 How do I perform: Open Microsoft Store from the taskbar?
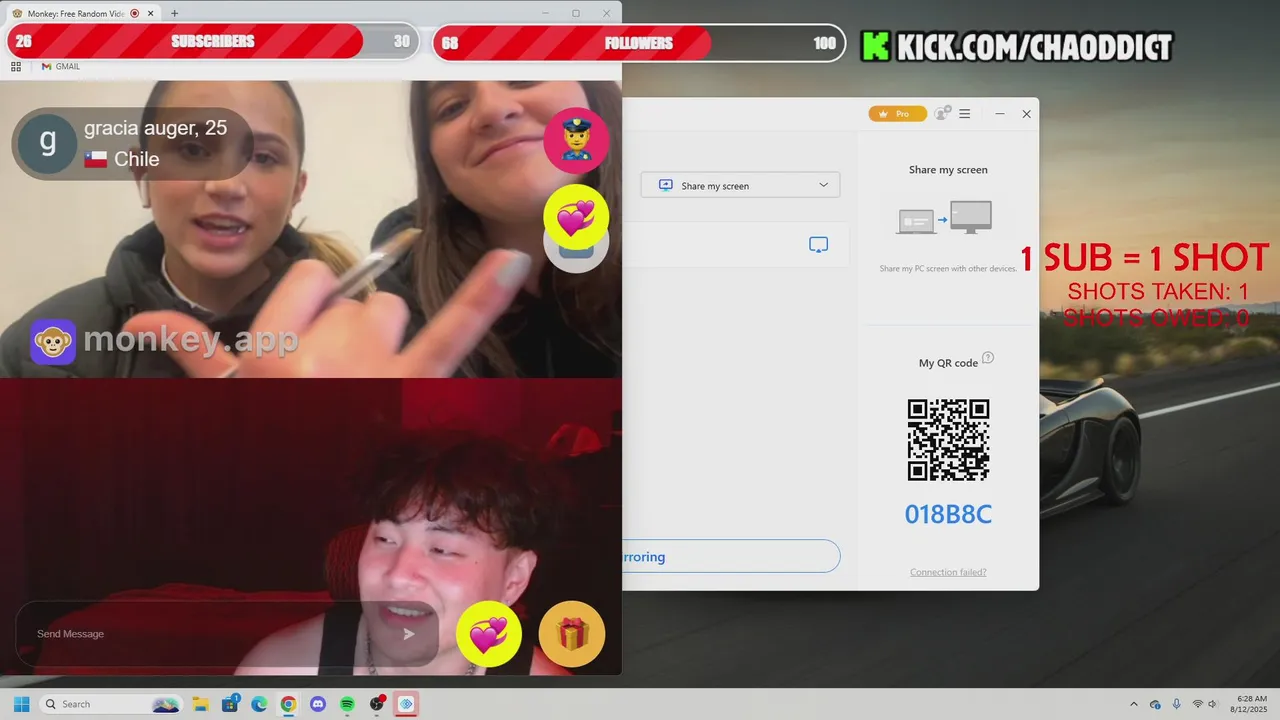[230, 704]
